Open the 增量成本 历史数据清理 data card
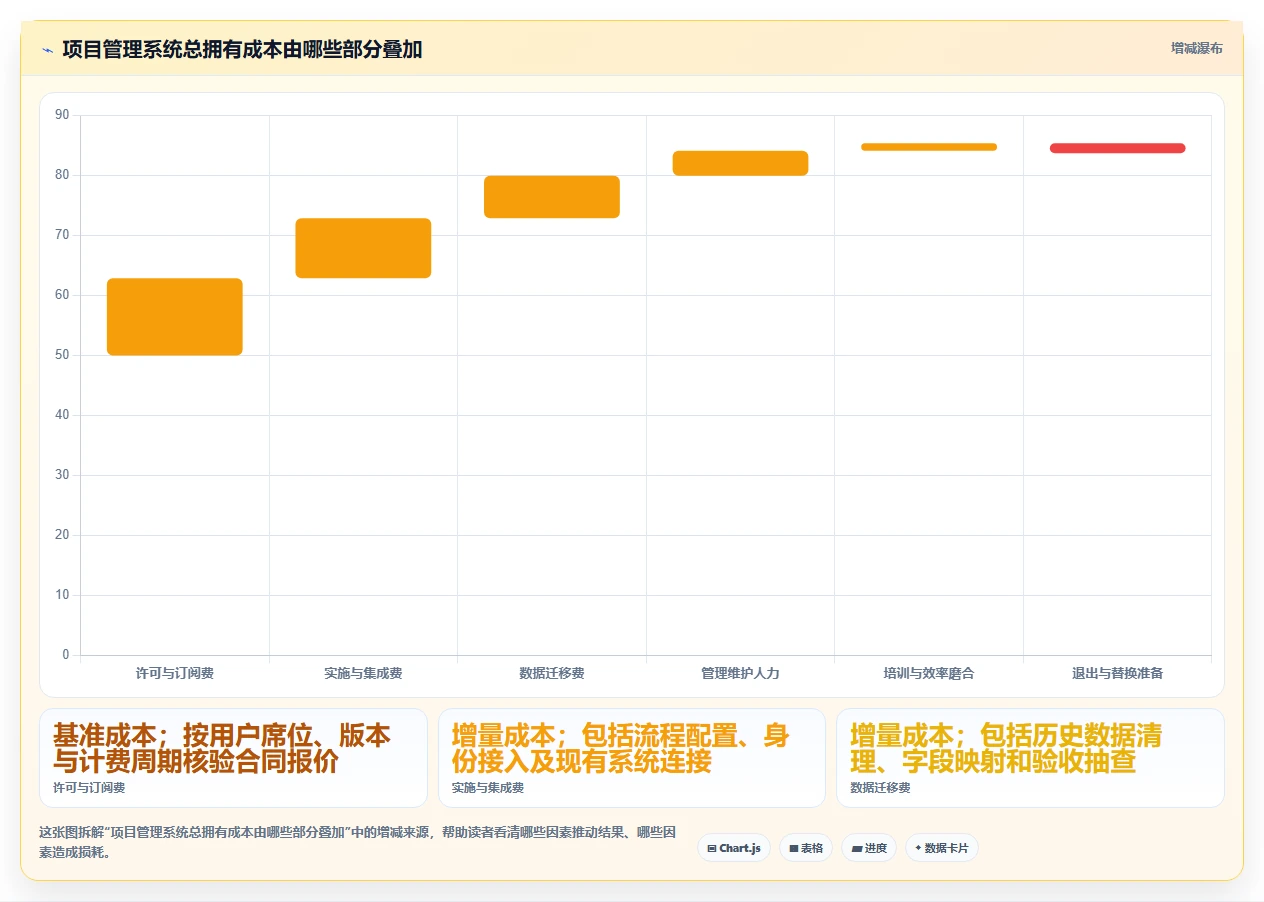 (x=1030, y=758)
